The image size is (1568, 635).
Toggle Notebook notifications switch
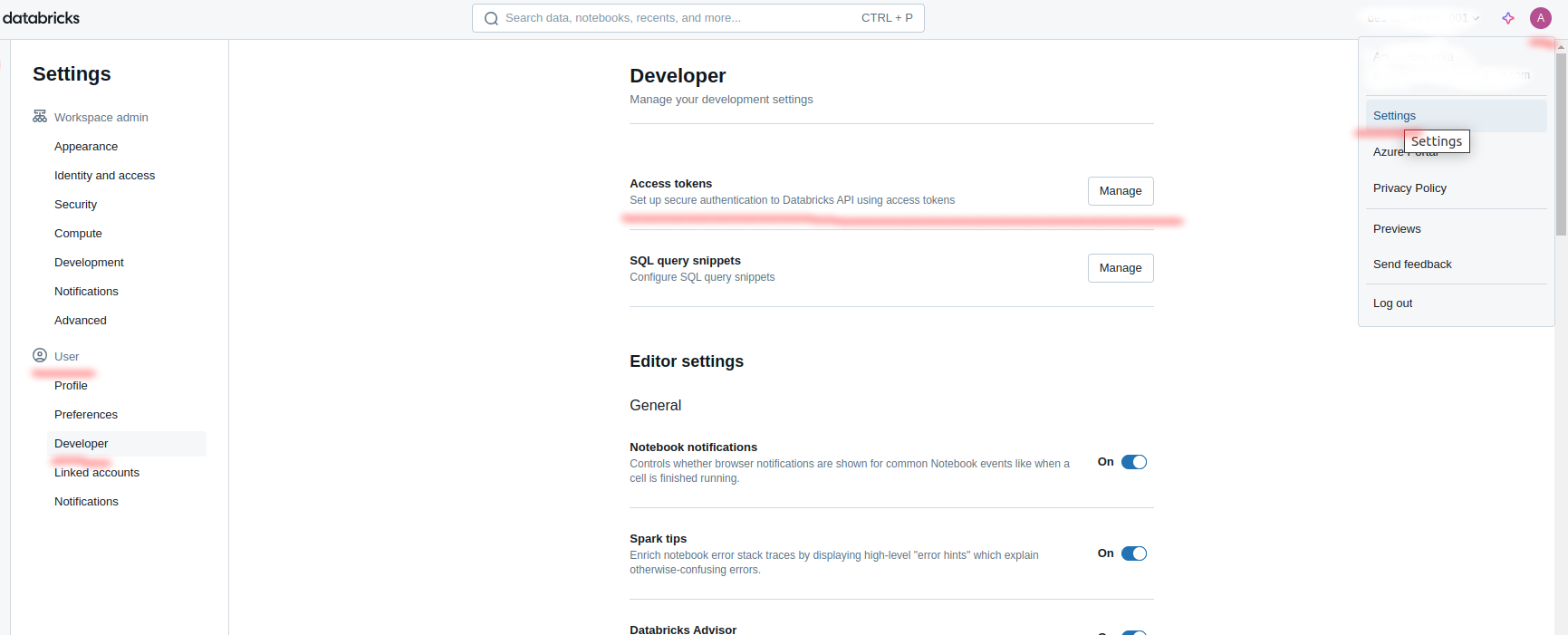pyautogui.click(x=1134, y=462)
